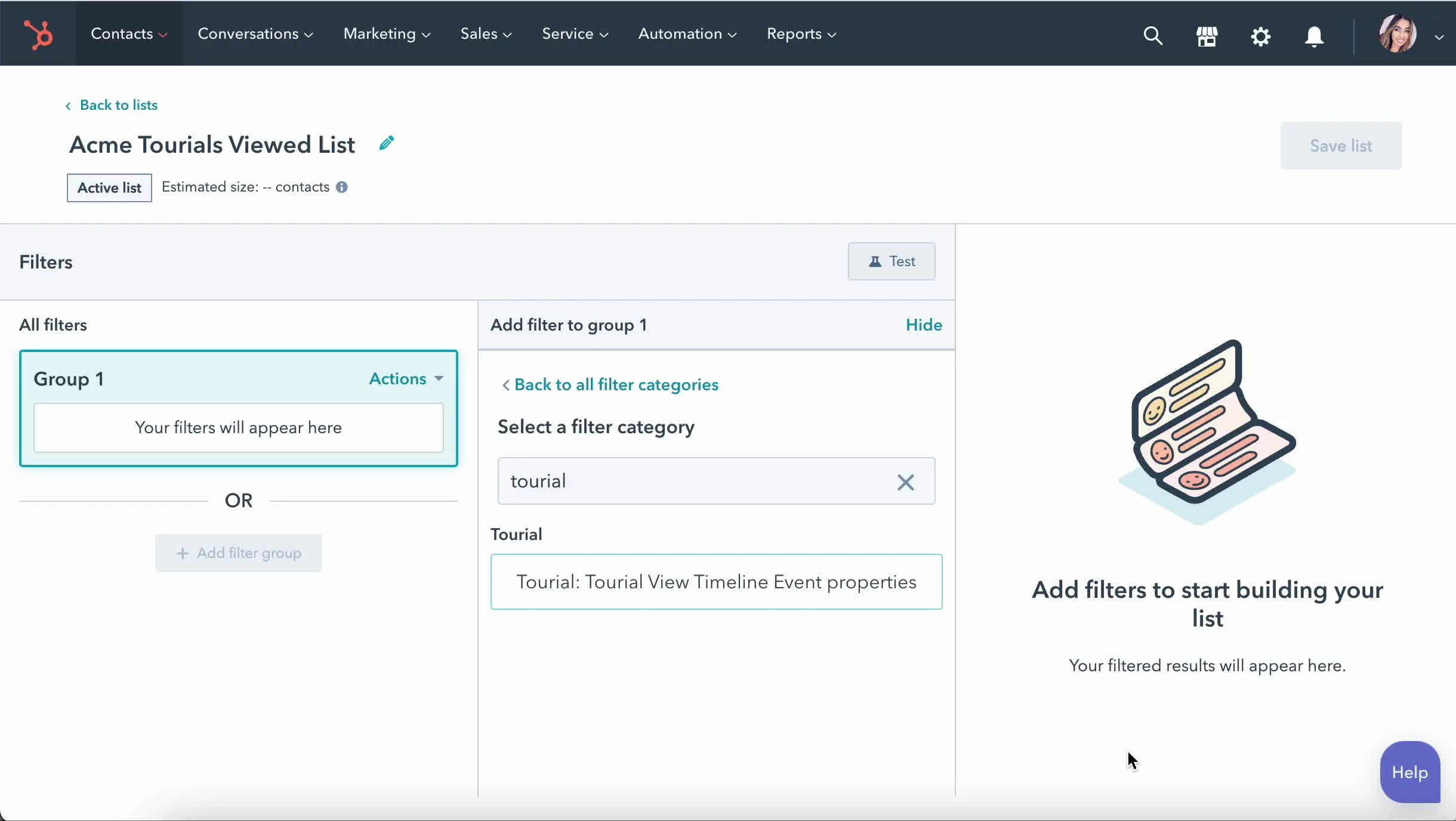Click the Acme Tourials Viewed List title
Screen dimensions: 1456x821
point(212,145)
